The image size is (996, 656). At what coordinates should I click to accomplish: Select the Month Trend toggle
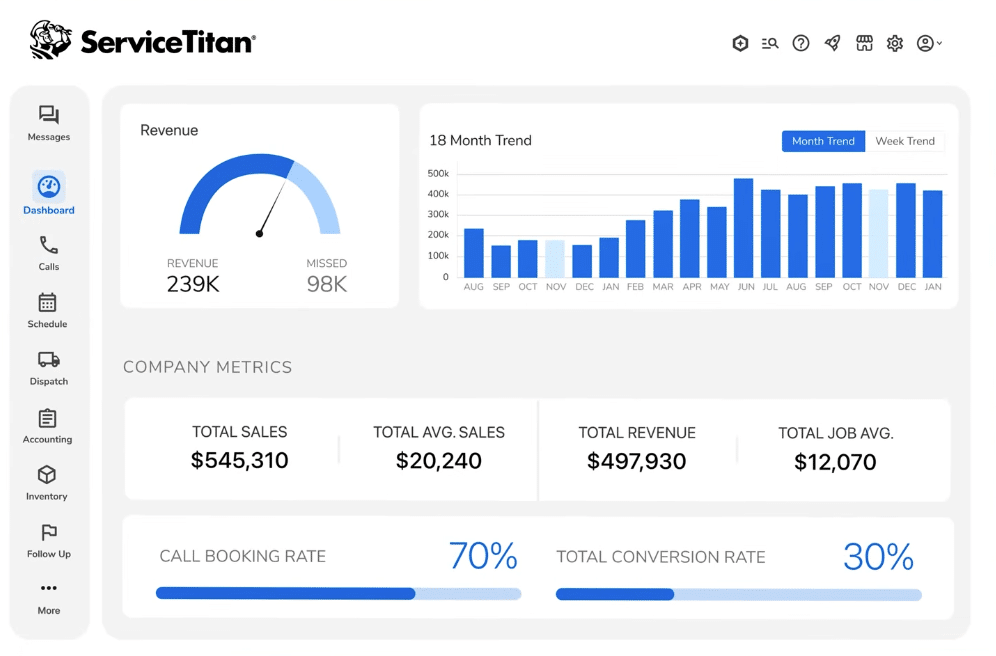point(823,141)
